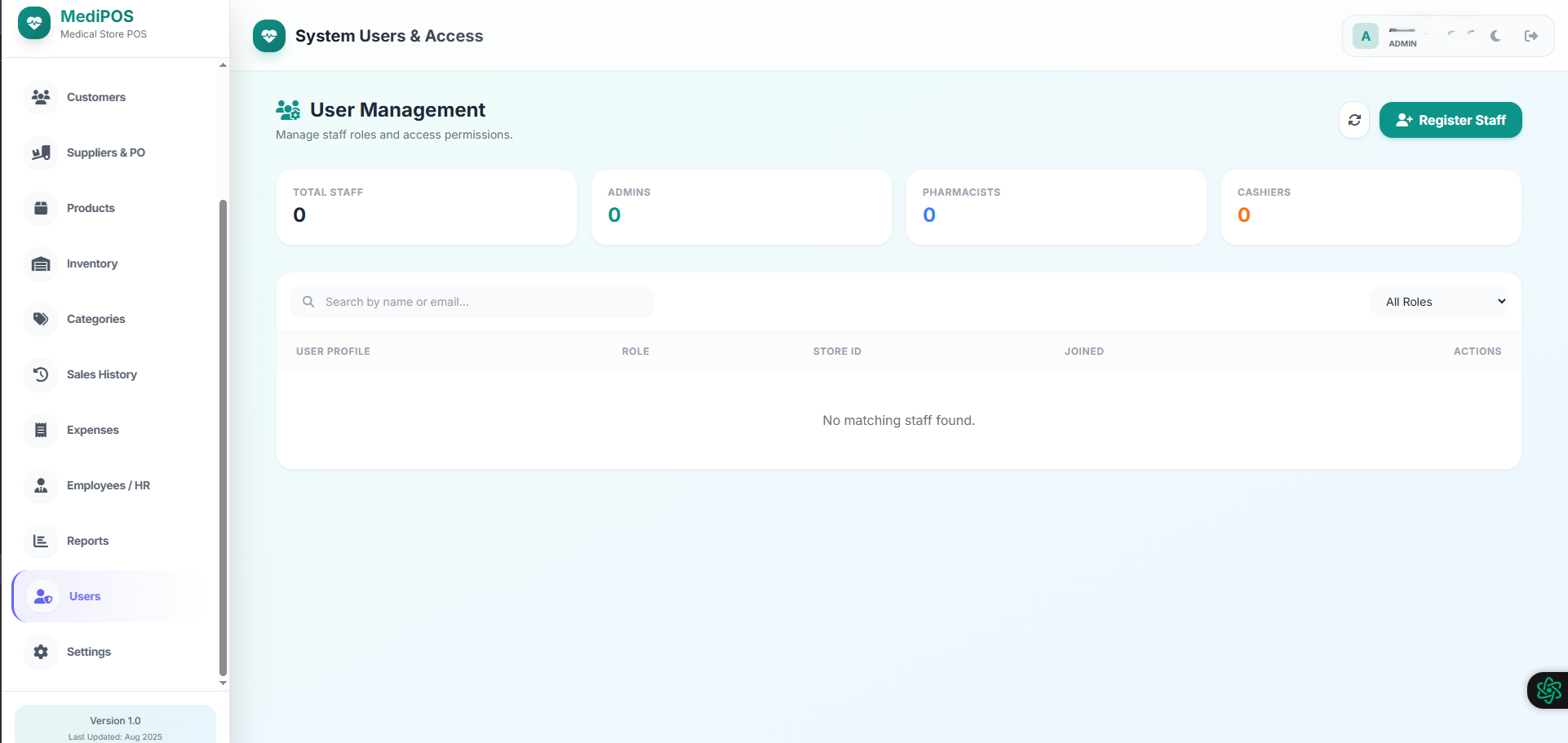The image size is (1568, 743).
Task: Click the staff search field
Action: [472, 301]
